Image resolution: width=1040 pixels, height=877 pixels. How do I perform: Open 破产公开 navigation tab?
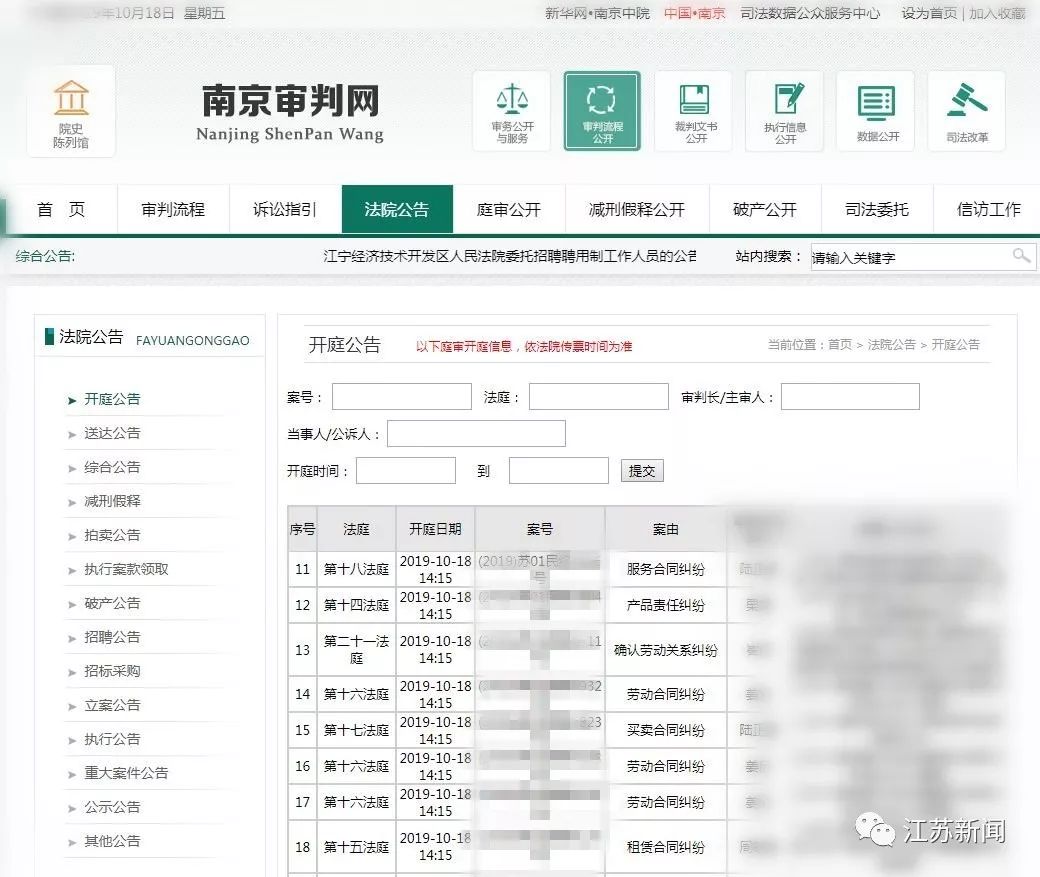(765, 210)
